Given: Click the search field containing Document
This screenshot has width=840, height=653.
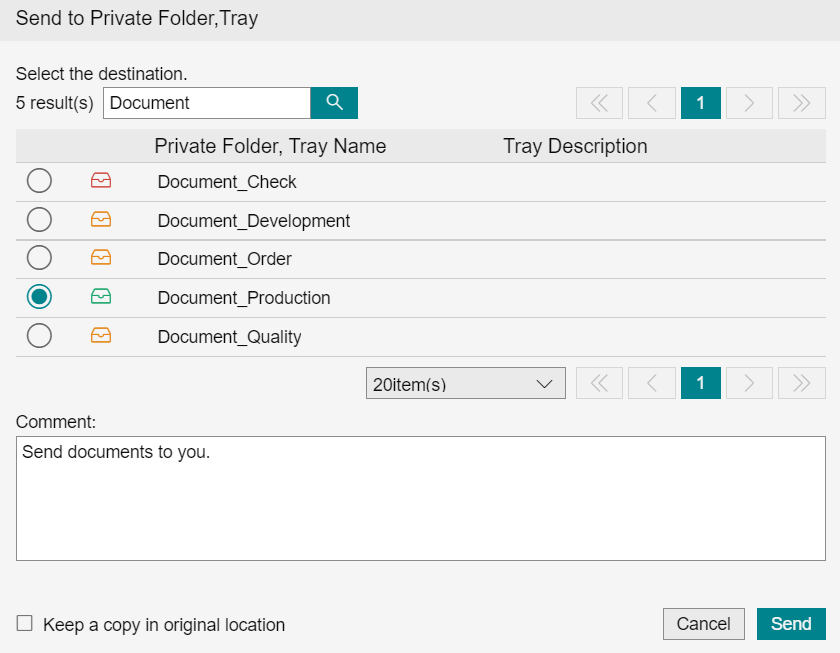Looking at the screenshot, I should coord(206,103).
